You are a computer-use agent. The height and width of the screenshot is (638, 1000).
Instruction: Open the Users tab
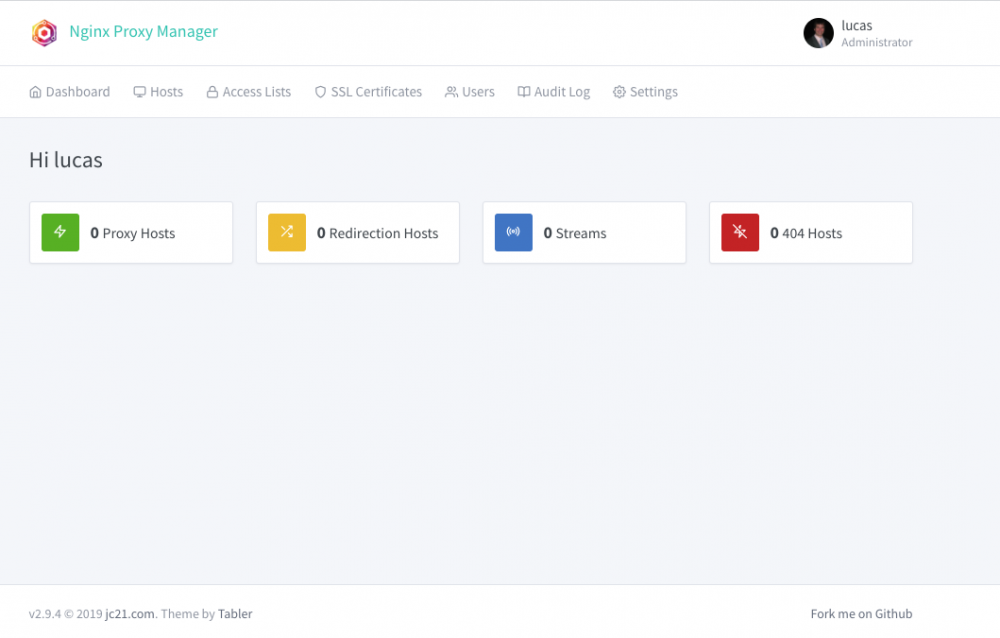(470, 92)
